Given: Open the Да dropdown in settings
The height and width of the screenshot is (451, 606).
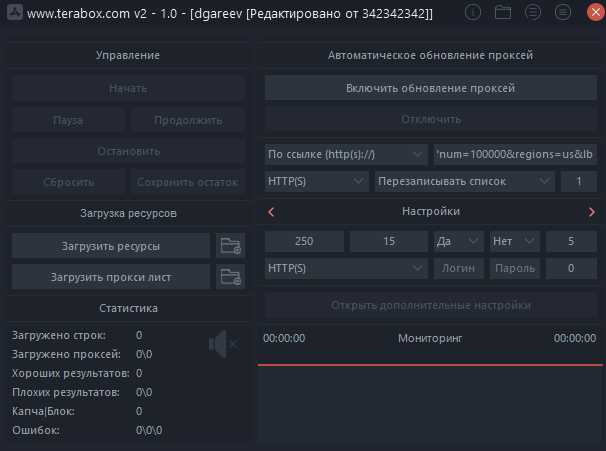Looking at the screenshot, I should point(459,241).
